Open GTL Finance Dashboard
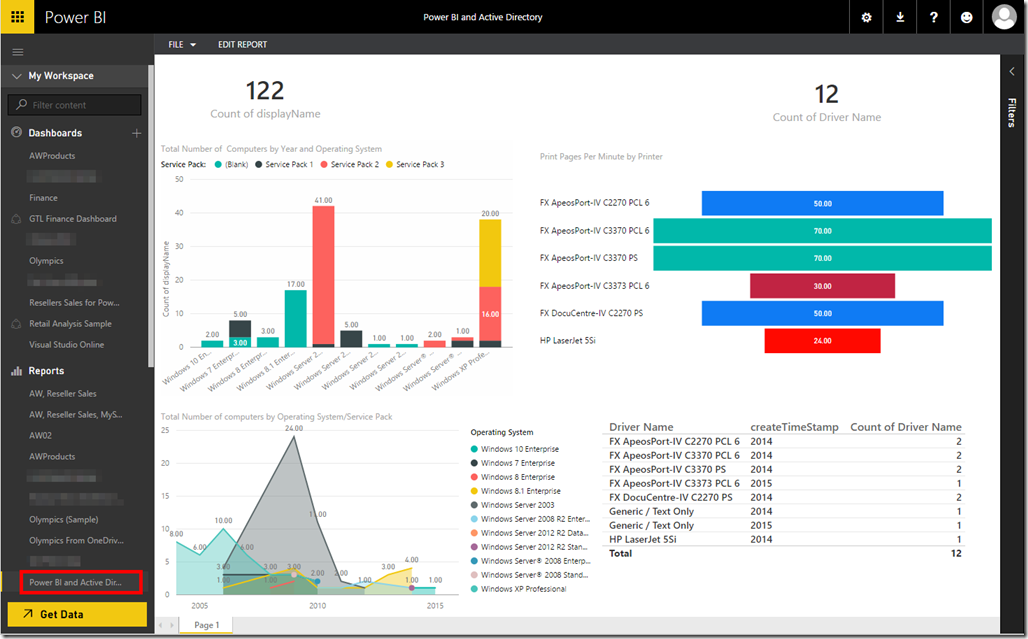Screen dimensions: 1028x639 (73, 219)
